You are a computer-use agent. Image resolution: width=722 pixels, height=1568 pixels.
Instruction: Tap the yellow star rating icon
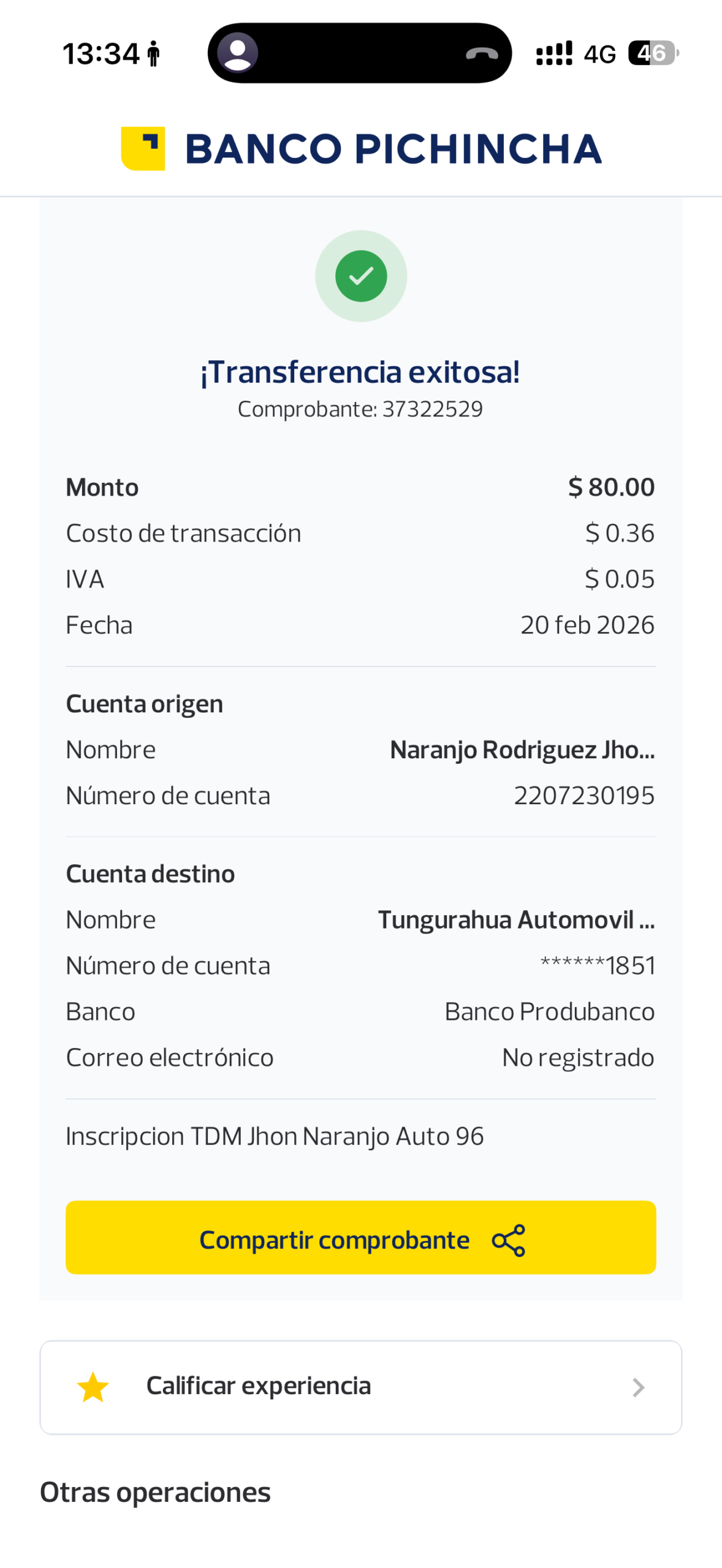point(93,1387)
